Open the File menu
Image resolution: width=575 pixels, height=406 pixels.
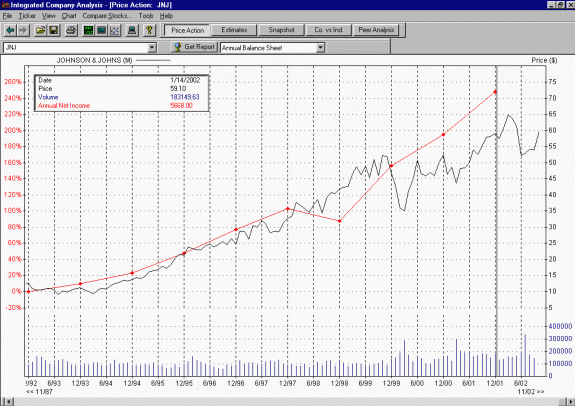(x=7, y=16)
